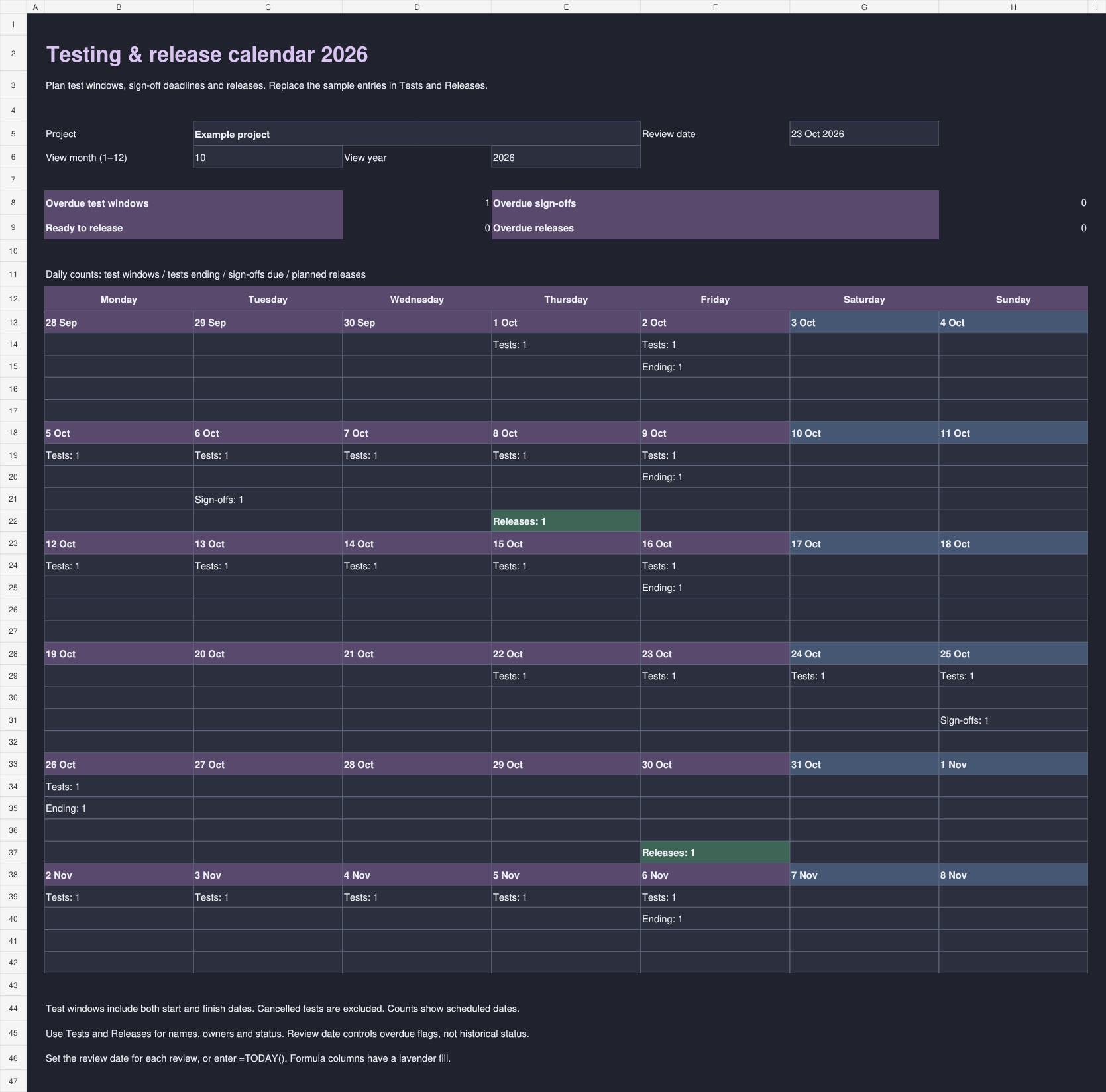Click the 23 Oct date cell
The image size is (1106, 1092).
715,654
